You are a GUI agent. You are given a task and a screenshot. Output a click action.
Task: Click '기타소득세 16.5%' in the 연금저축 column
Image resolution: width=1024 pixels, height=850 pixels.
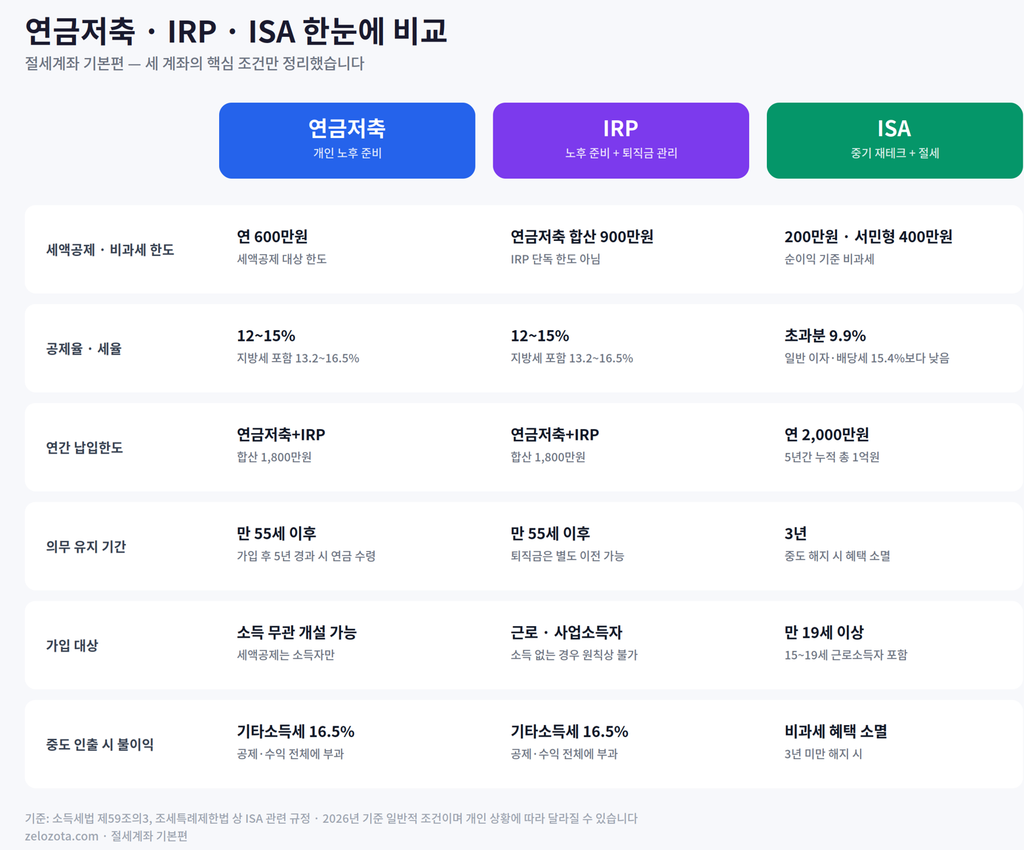295,731
